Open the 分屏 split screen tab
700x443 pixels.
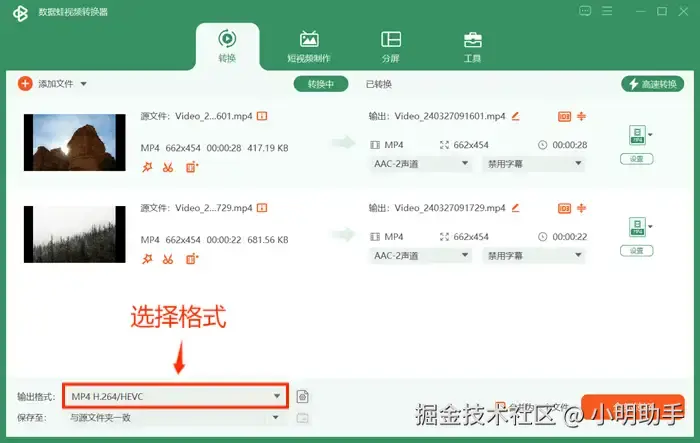coord(391,47)
